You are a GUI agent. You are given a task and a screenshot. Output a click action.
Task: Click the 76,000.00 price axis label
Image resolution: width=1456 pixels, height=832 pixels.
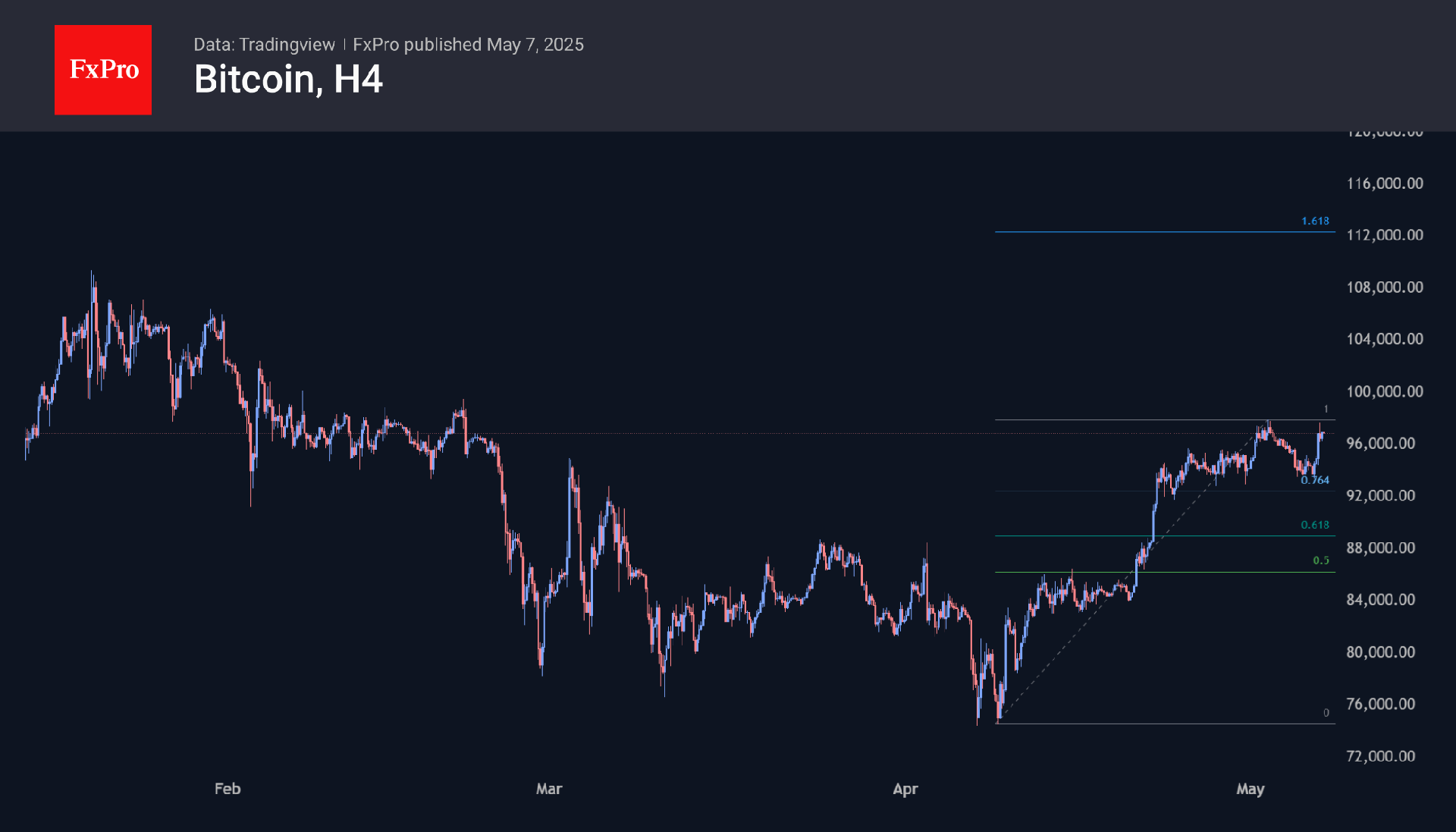pos(1380,704)
